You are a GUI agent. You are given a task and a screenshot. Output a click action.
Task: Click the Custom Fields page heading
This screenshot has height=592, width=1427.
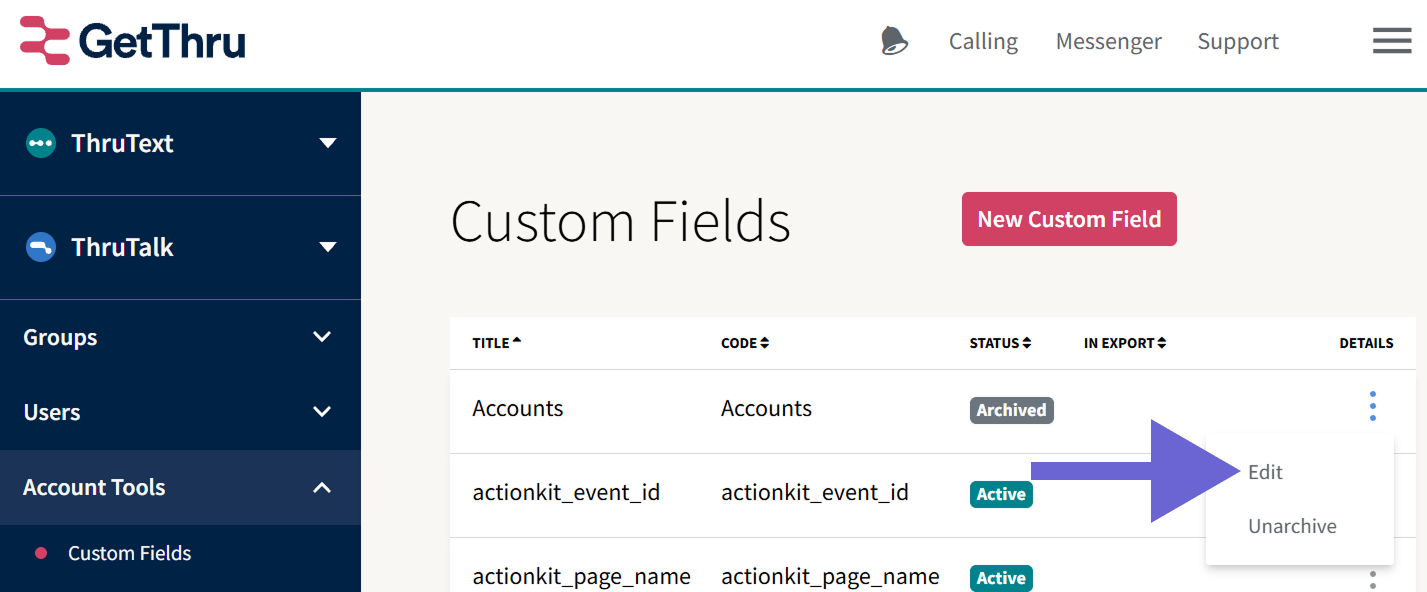tap(621, 221)
